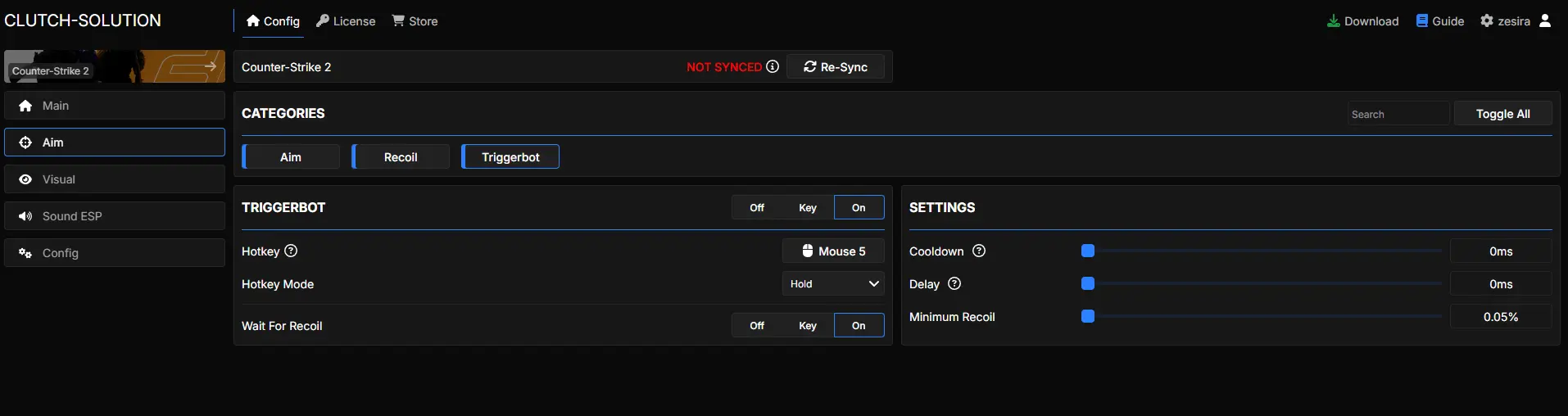The image size is (1568, 416).
Task: Click the user profile icon at top right
Action: [1545, 21]
